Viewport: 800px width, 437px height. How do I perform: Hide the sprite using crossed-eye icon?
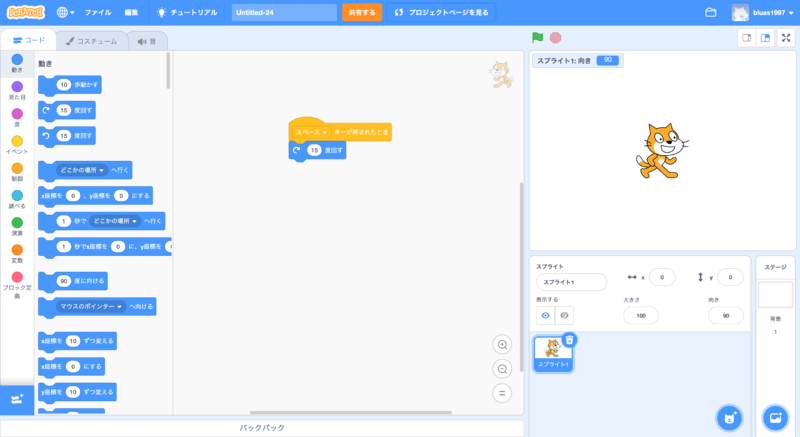click(x=564, y=315)
